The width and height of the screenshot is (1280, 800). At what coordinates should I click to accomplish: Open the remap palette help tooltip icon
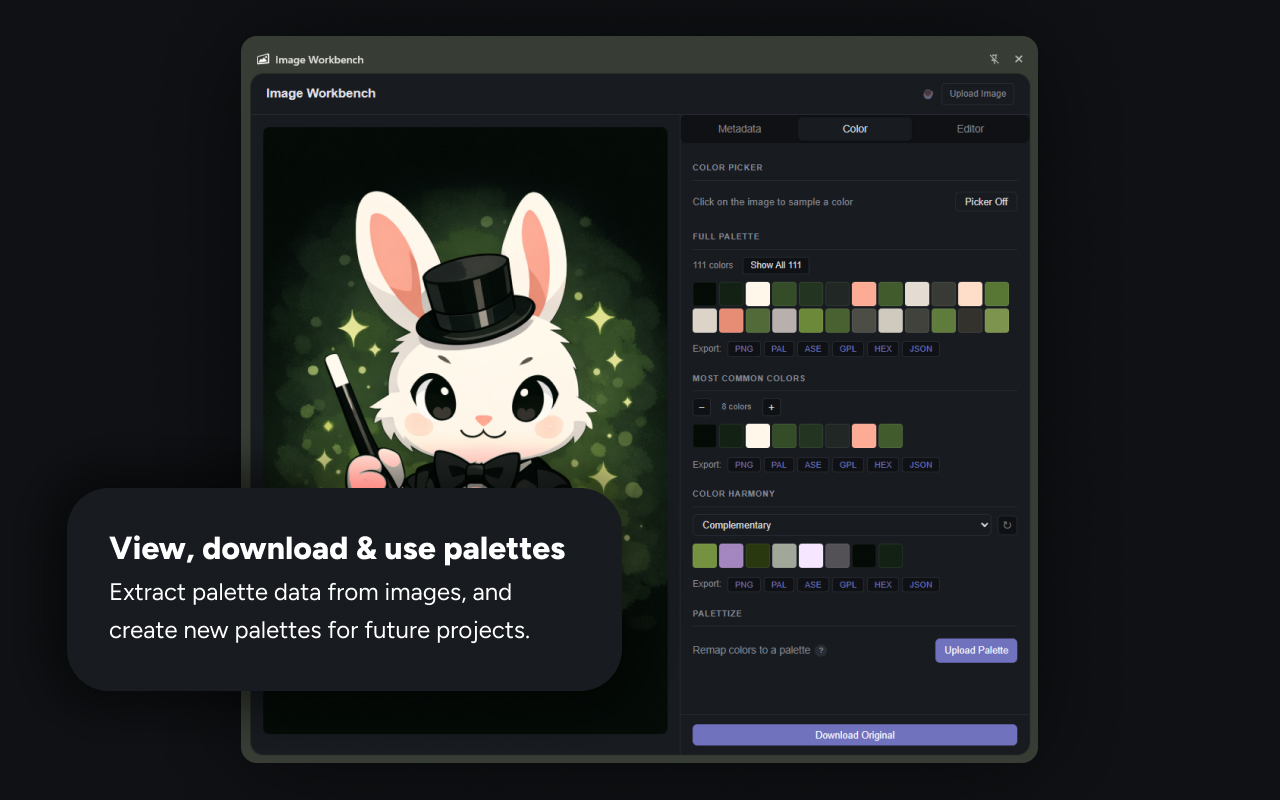click(821, 650)
